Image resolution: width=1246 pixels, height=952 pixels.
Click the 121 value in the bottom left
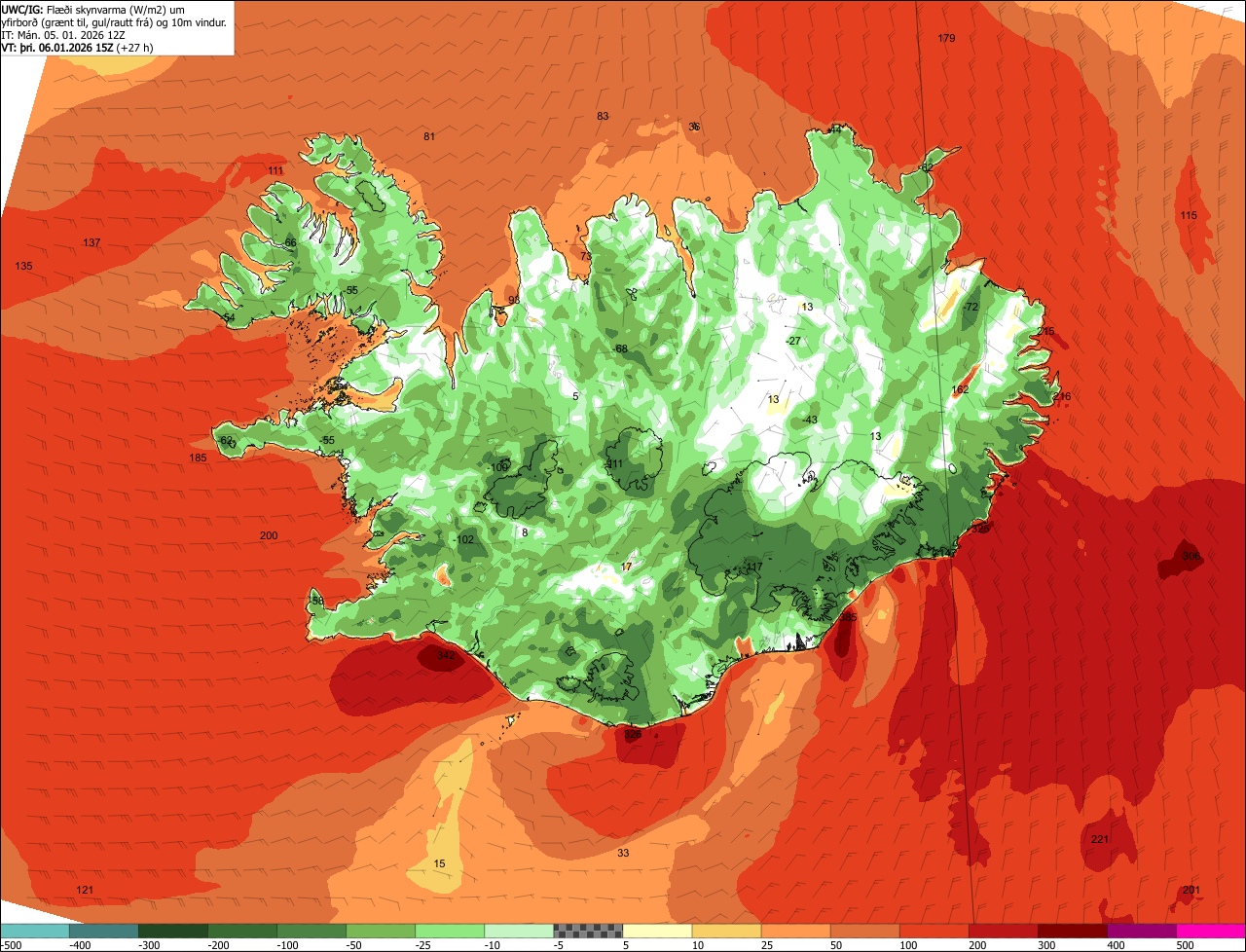click(x=85, y=890)
